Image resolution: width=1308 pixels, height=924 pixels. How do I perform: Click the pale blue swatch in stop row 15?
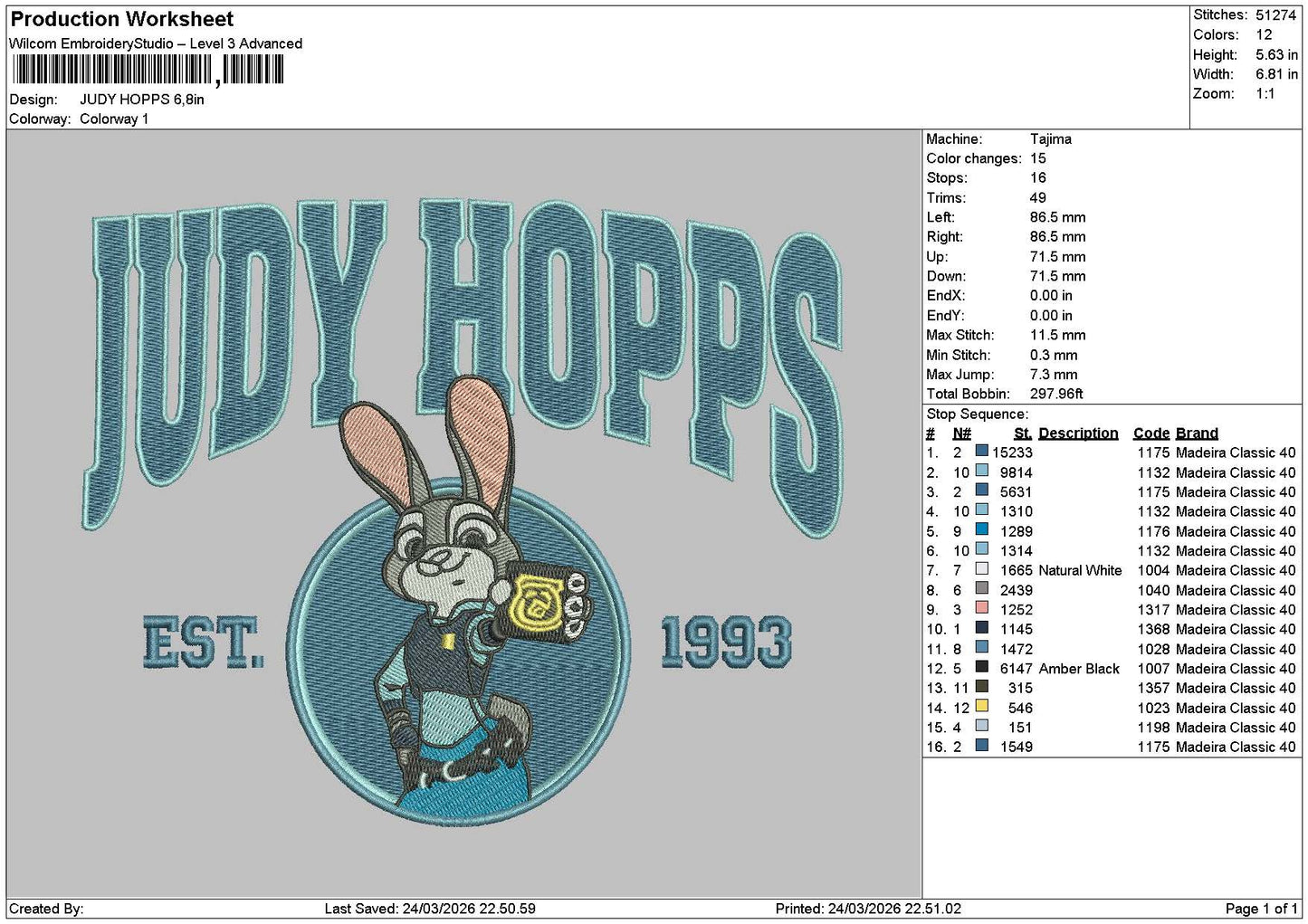pos(981,726)
